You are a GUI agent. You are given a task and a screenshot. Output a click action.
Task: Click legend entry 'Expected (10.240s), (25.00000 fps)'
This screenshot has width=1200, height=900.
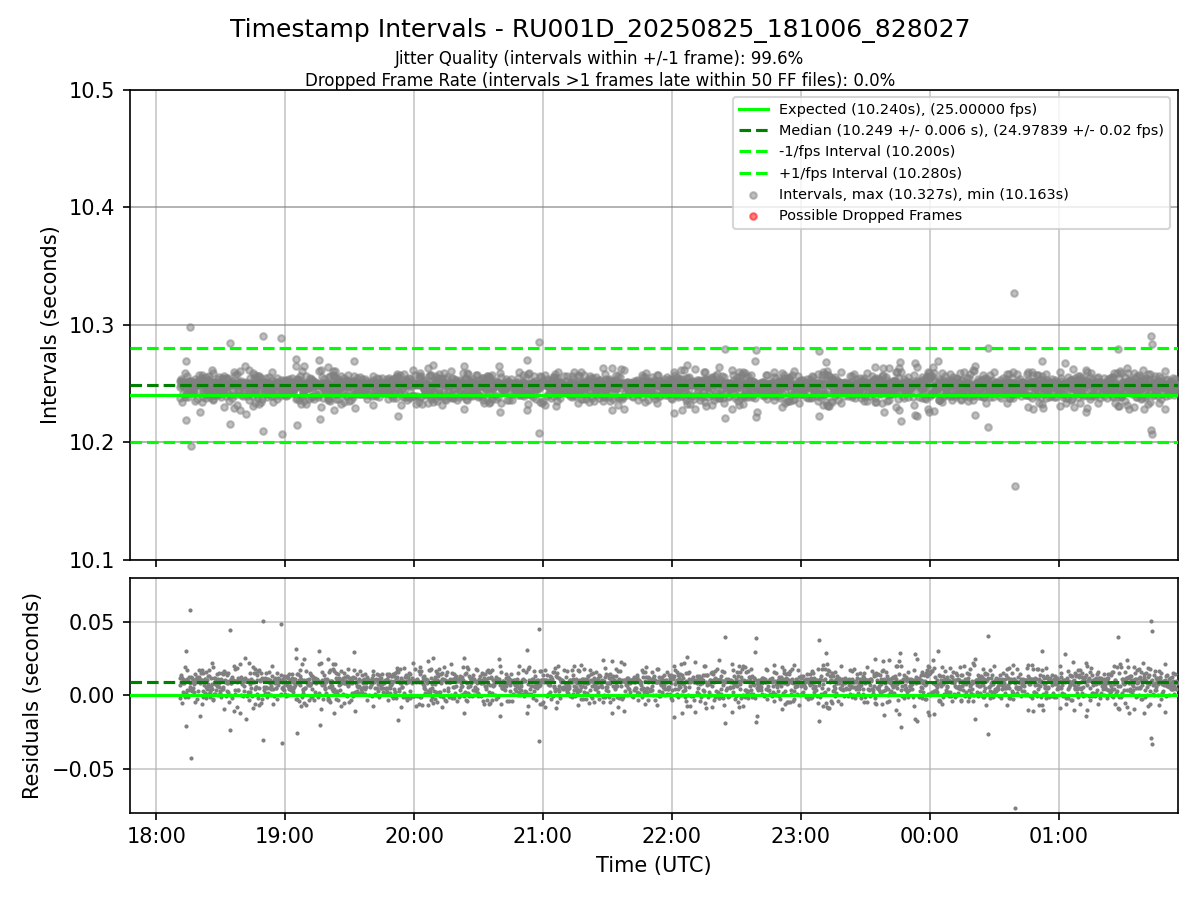908,109
